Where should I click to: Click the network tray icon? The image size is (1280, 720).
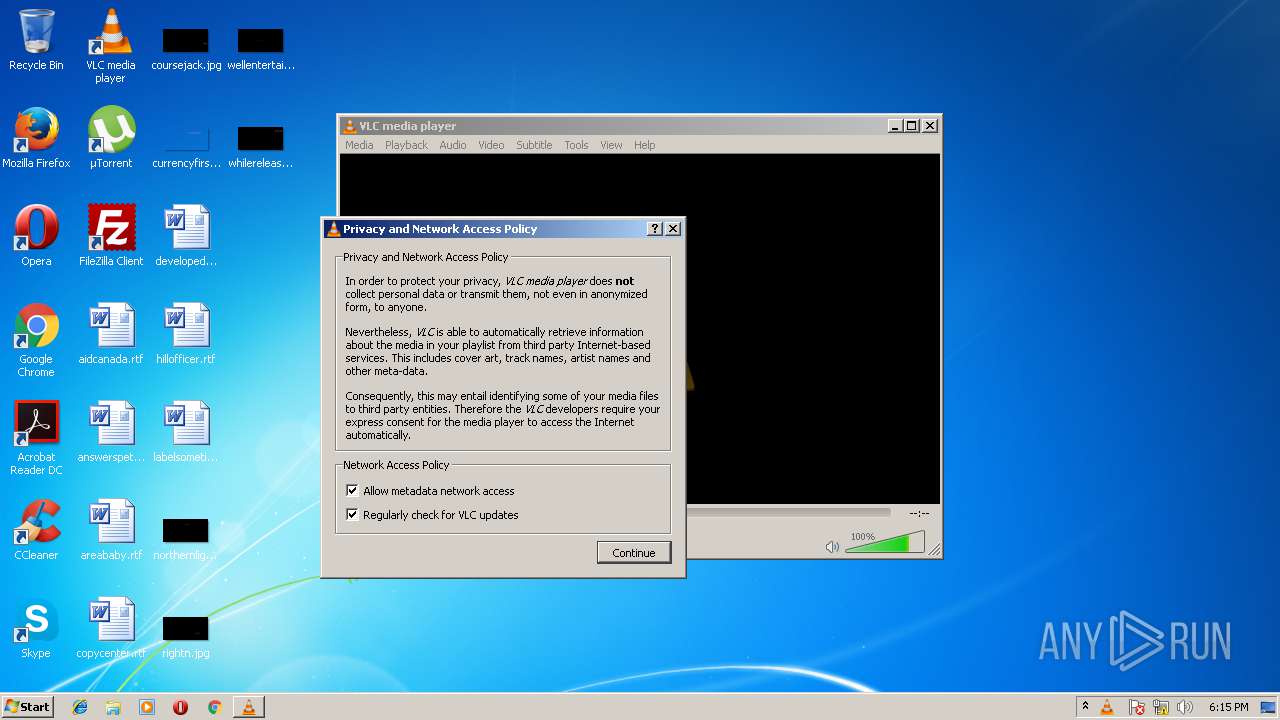click(x=1161, y=708)
